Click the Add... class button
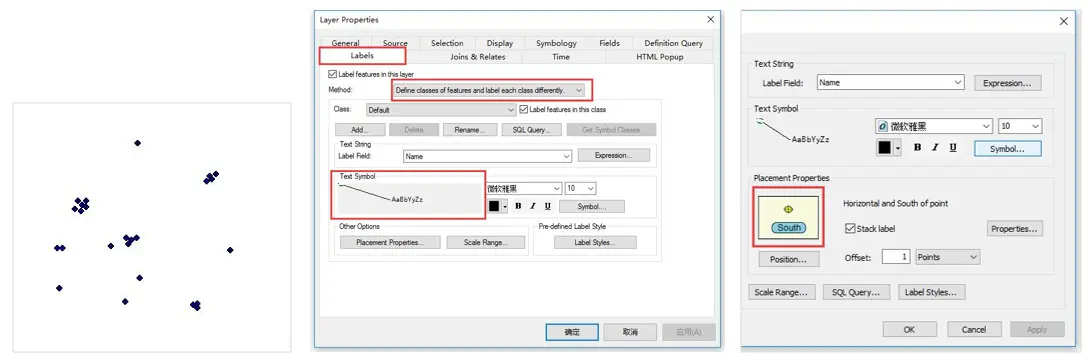The image size is (1088, 361). coord(359,130)
